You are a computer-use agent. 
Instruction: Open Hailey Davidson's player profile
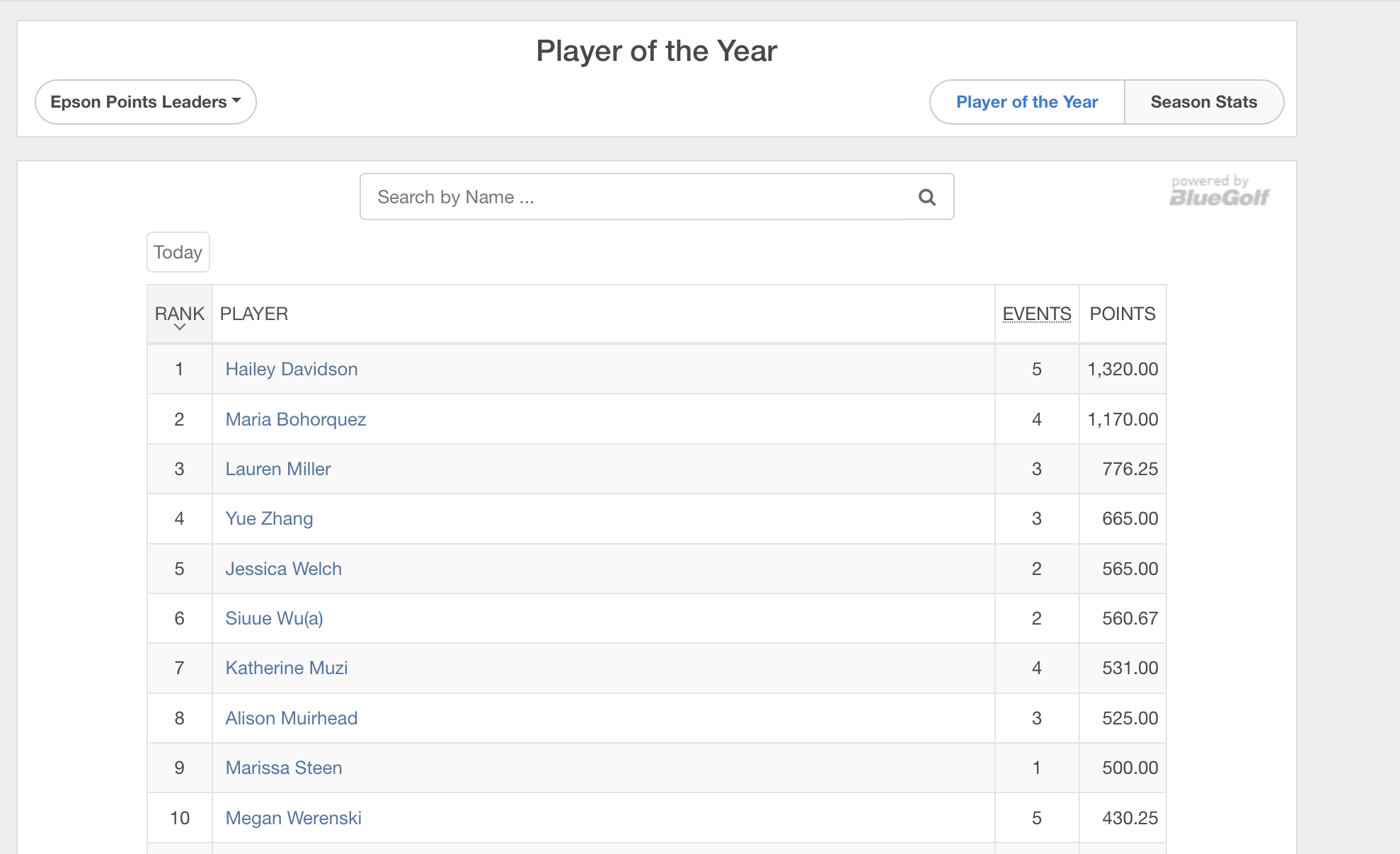click(292, 369)
